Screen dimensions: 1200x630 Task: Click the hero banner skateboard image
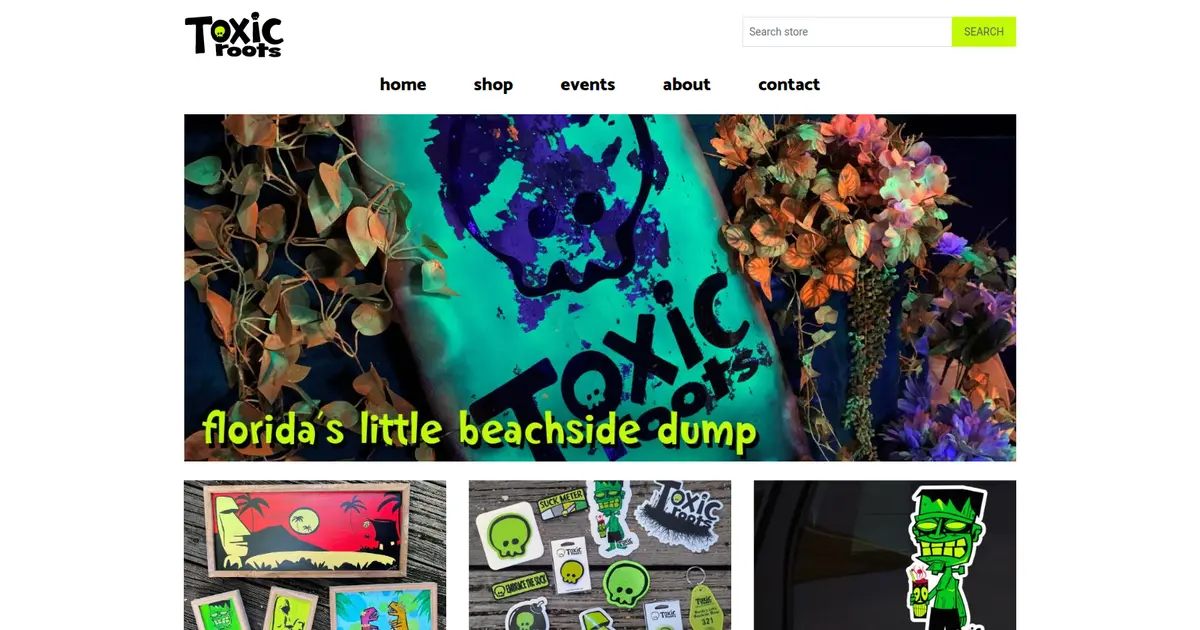[600, 287]
